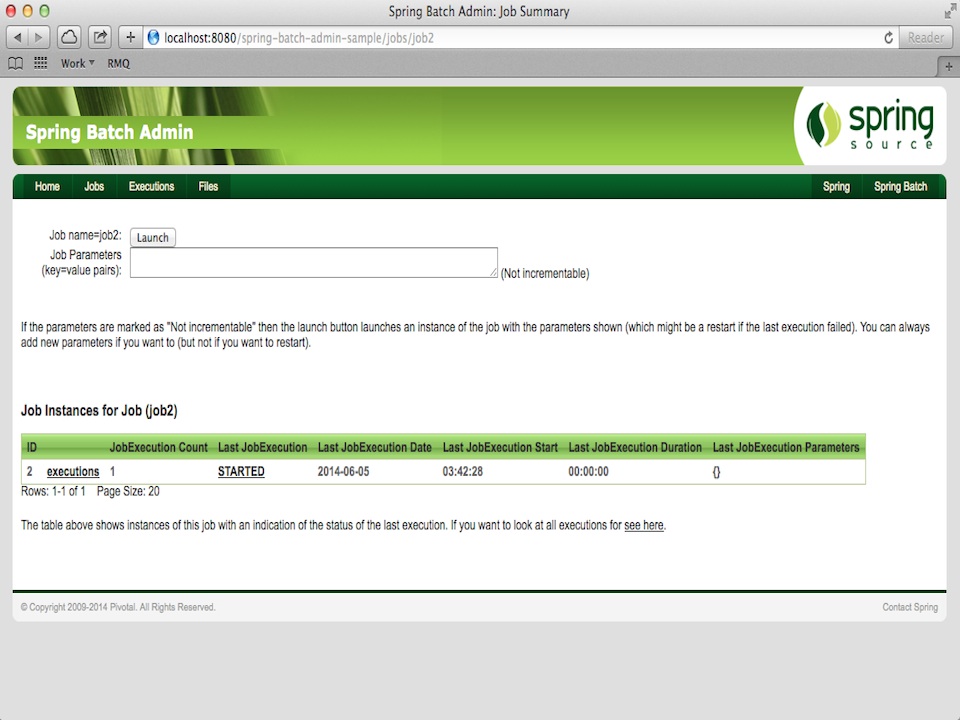Open the Files navigation item

click(x=208, y=187)
